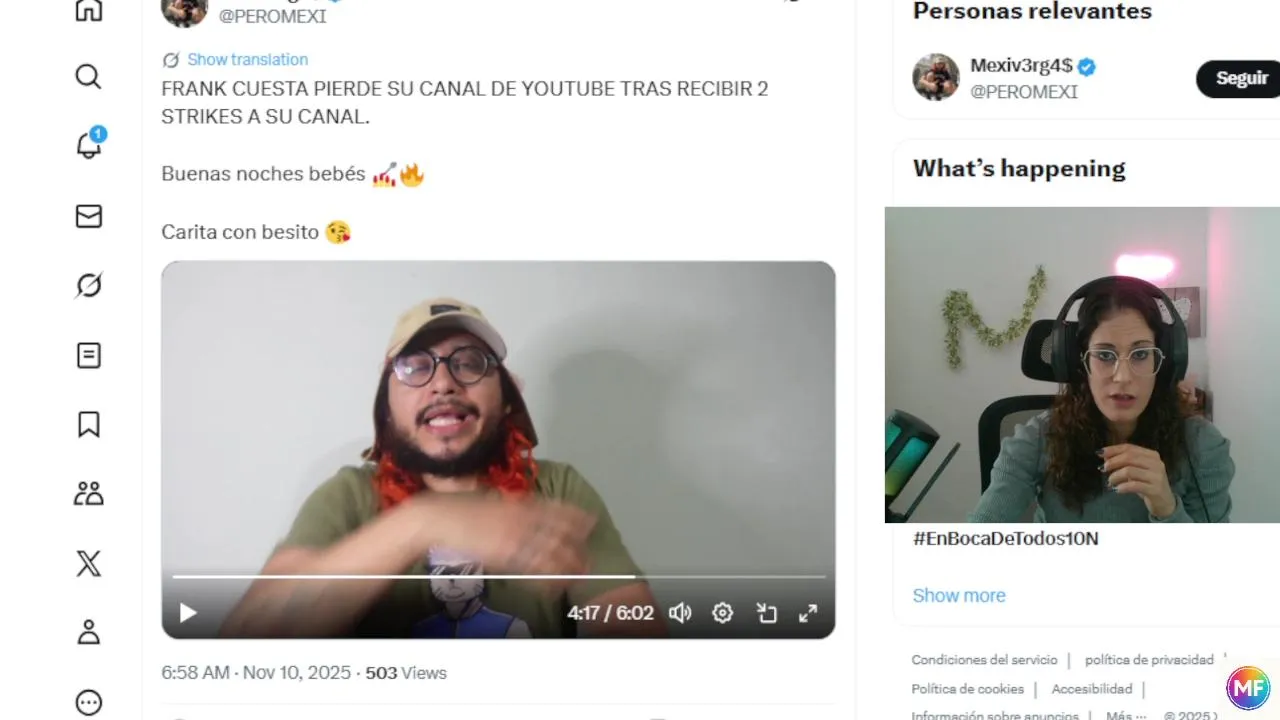The image size is (1280, 720).
Task: Play the tweet video
Action: pos(187,613)
